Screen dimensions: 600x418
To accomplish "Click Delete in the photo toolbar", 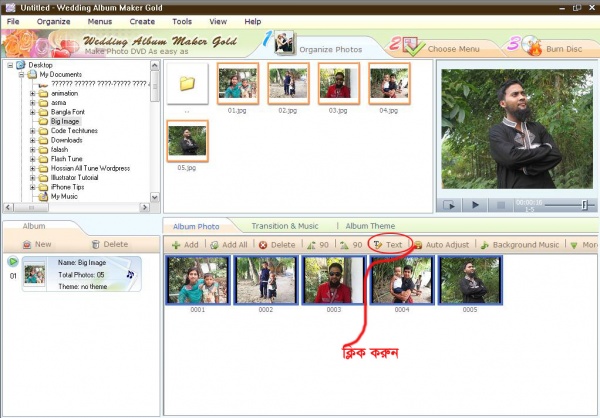I will (x=277, y=245).
